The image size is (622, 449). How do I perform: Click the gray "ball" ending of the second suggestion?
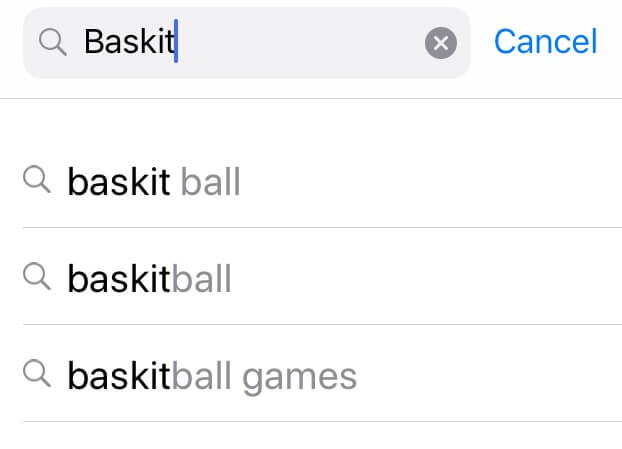click(x=201, y=279)
